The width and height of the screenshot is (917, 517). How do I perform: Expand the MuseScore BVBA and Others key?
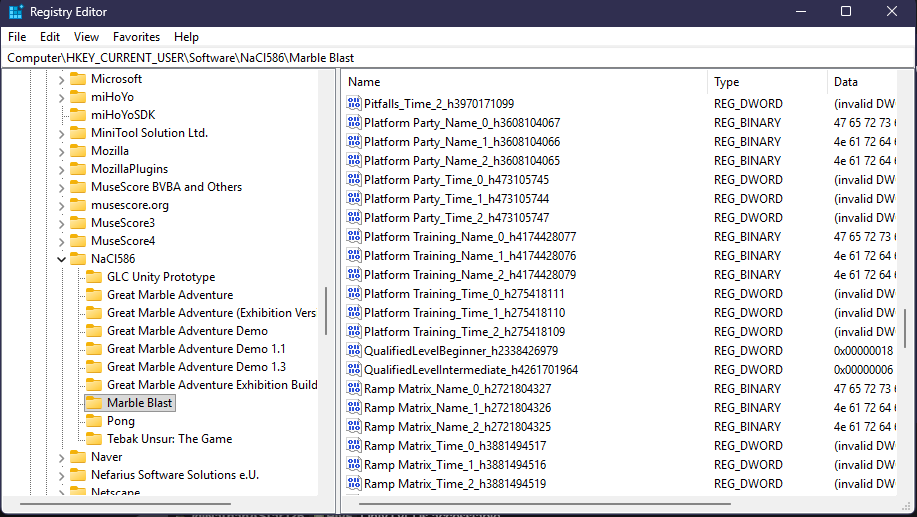click(61, 188)
